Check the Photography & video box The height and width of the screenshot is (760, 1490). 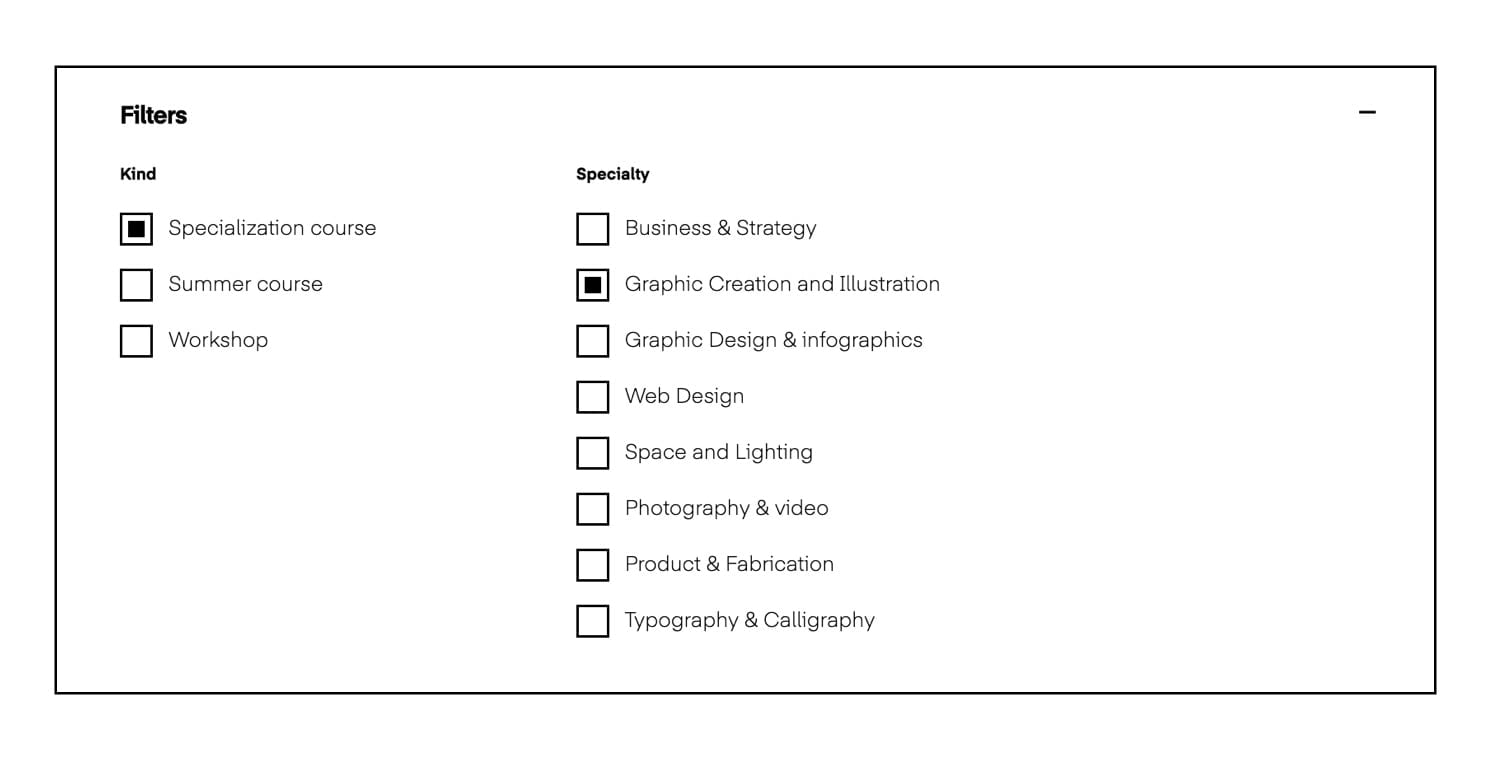(x=593, y=509)
